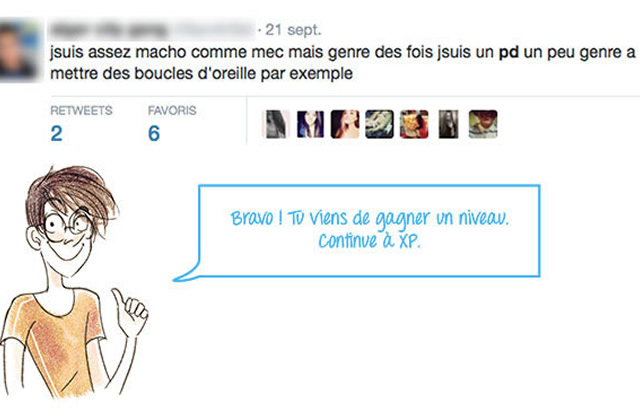The image size is (640, 420).
Task: Open the fourth teal-toned liker avatar
Action: coord(379,124)
